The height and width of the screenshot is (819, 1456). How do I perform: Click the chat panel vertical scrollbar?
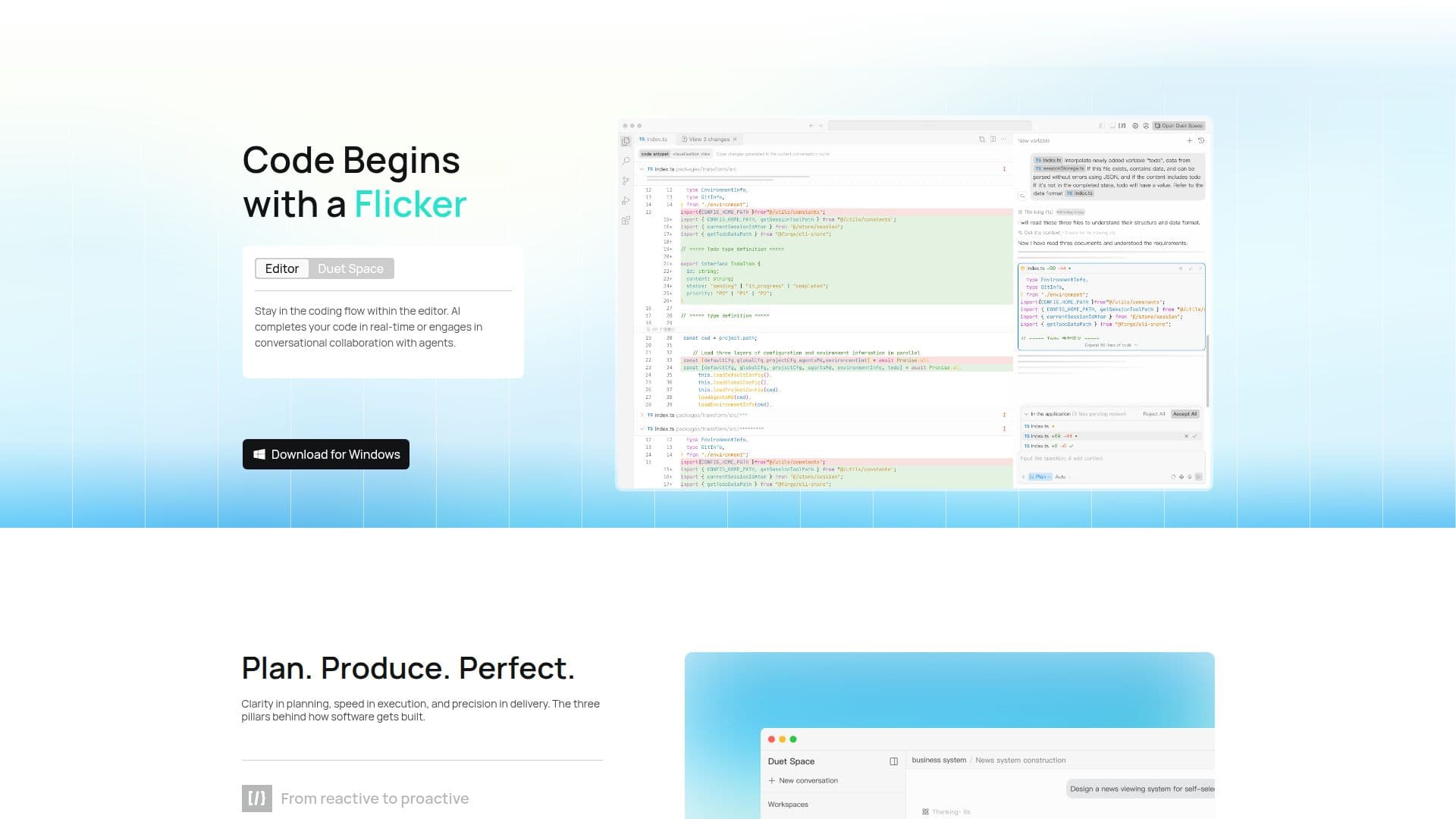(1207, 370)
